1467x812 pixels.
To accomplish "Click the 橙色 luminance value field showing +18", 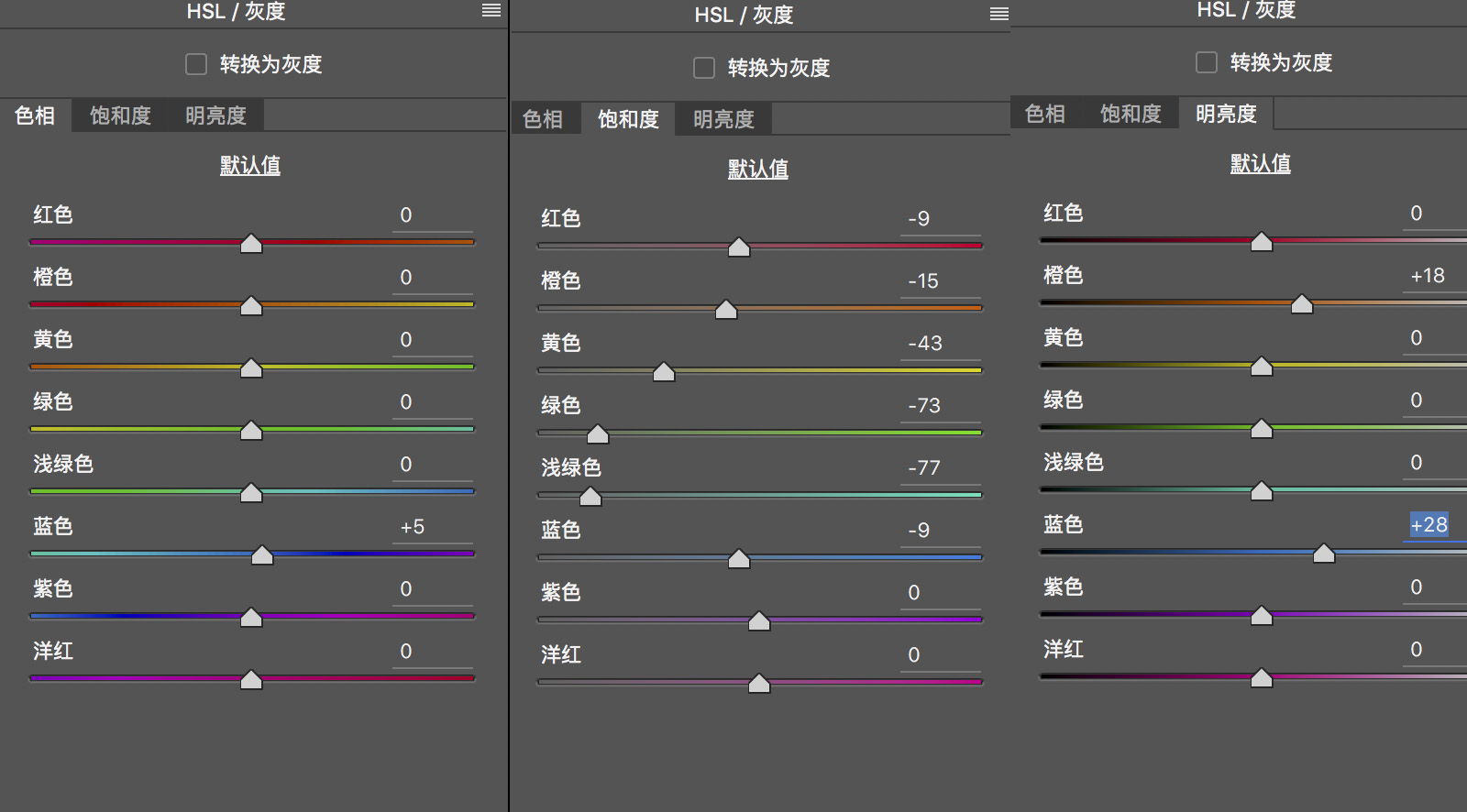I will click(x=1435, y=276).
